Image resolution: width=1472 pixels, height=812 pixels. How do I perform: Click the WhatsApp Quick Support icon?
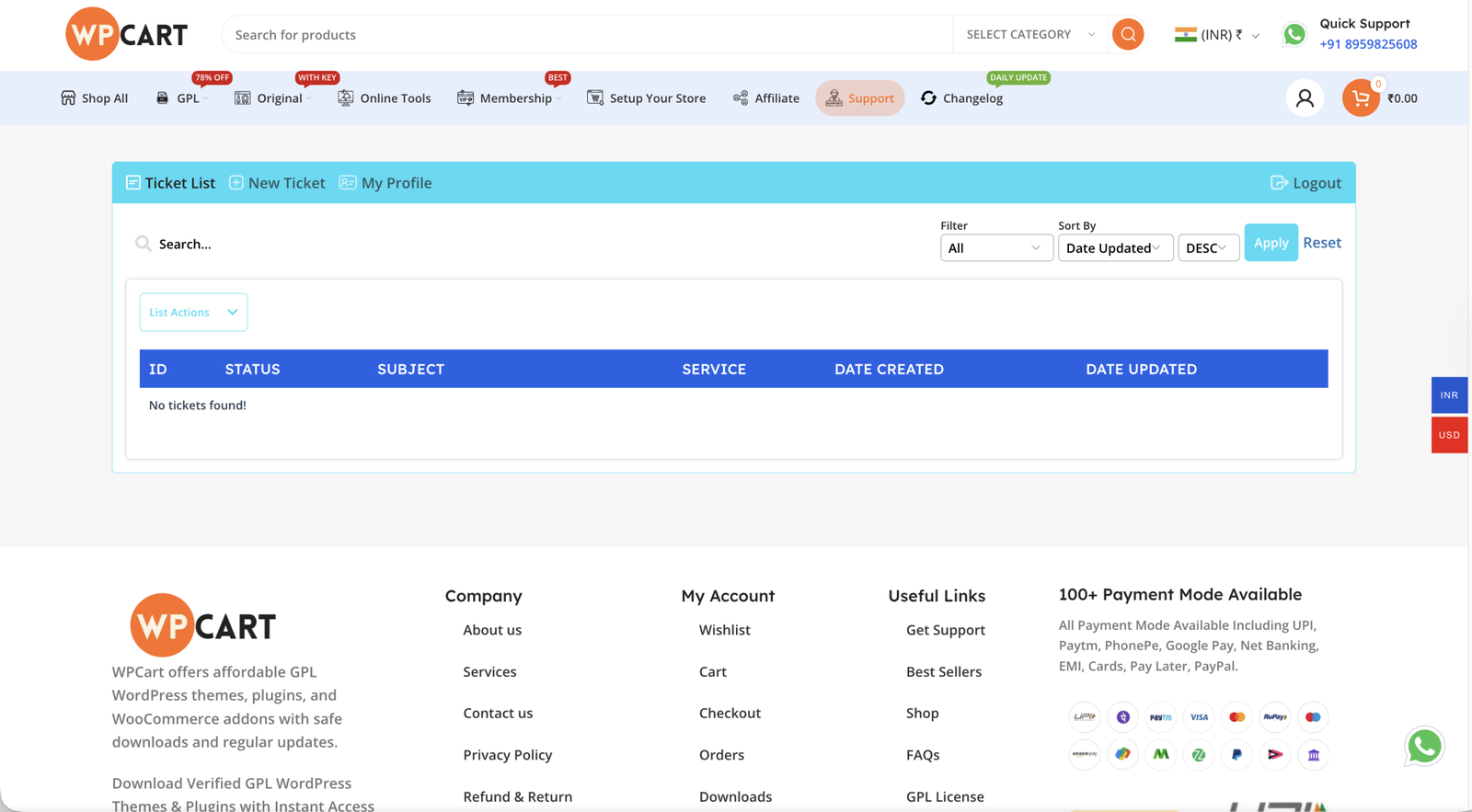pyautogui.click(x=1294, y=35)
